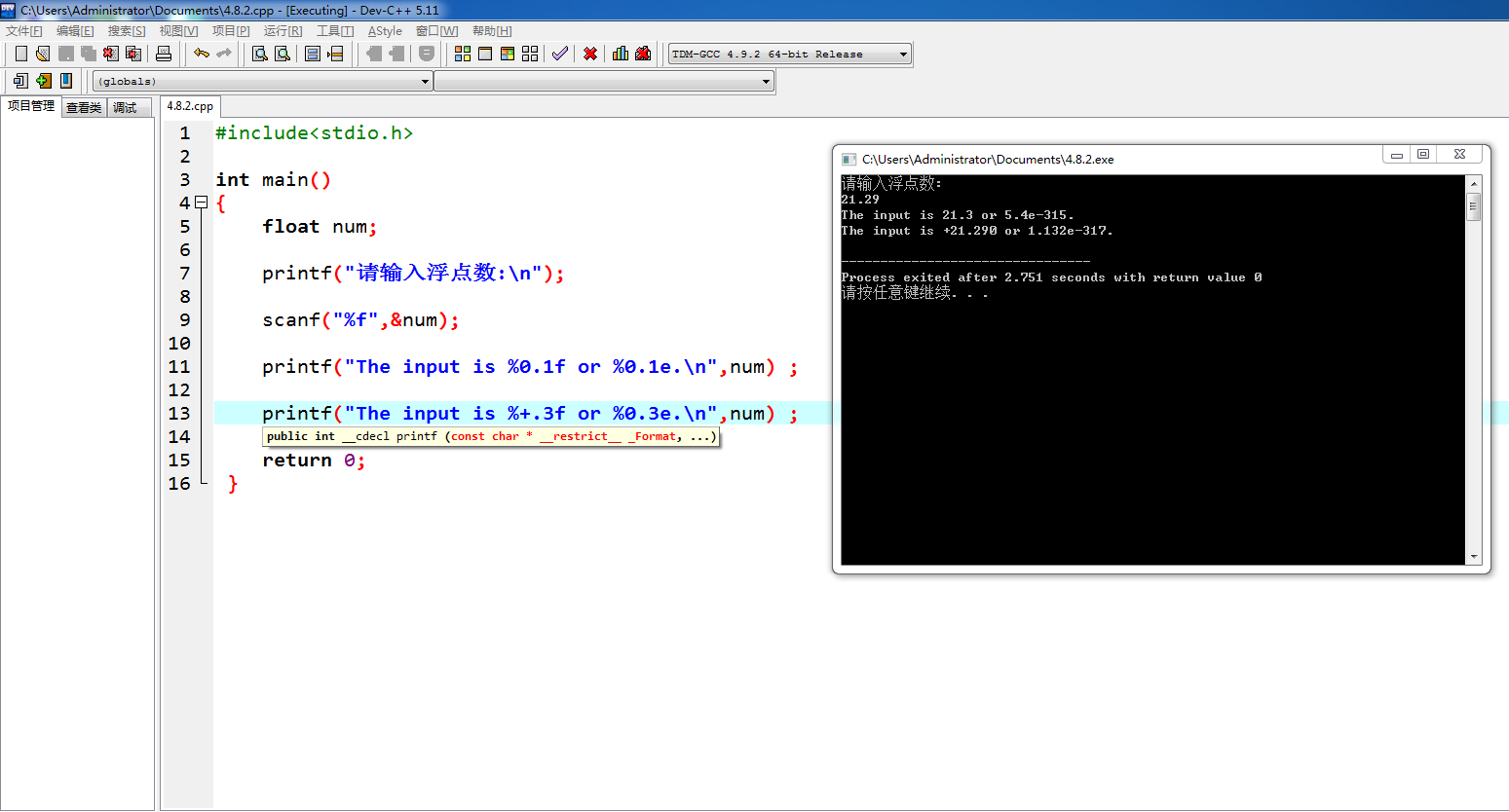Click the console window scrollbar up arrow
Viewport: 1509px width, 812px height.
coord(1474,184)
